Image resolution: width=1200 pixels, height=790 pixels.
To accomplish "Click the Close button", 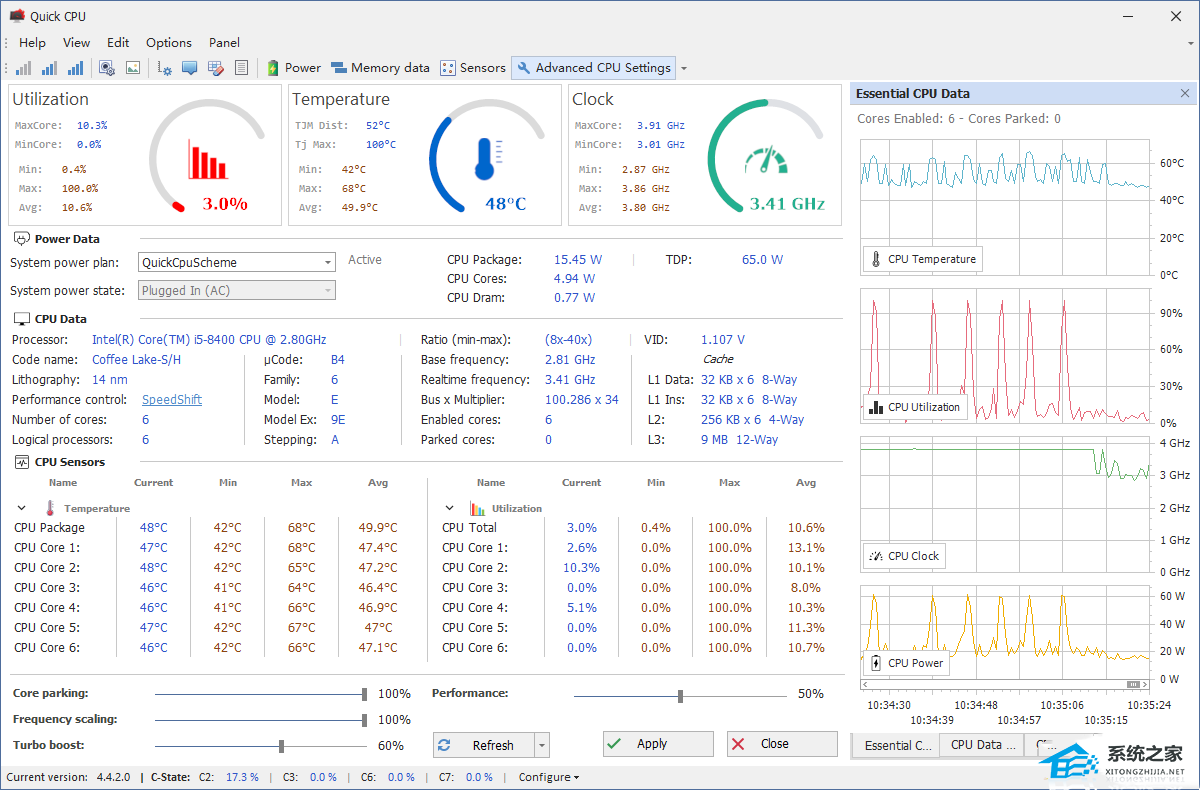I will [x=782, y=744].
